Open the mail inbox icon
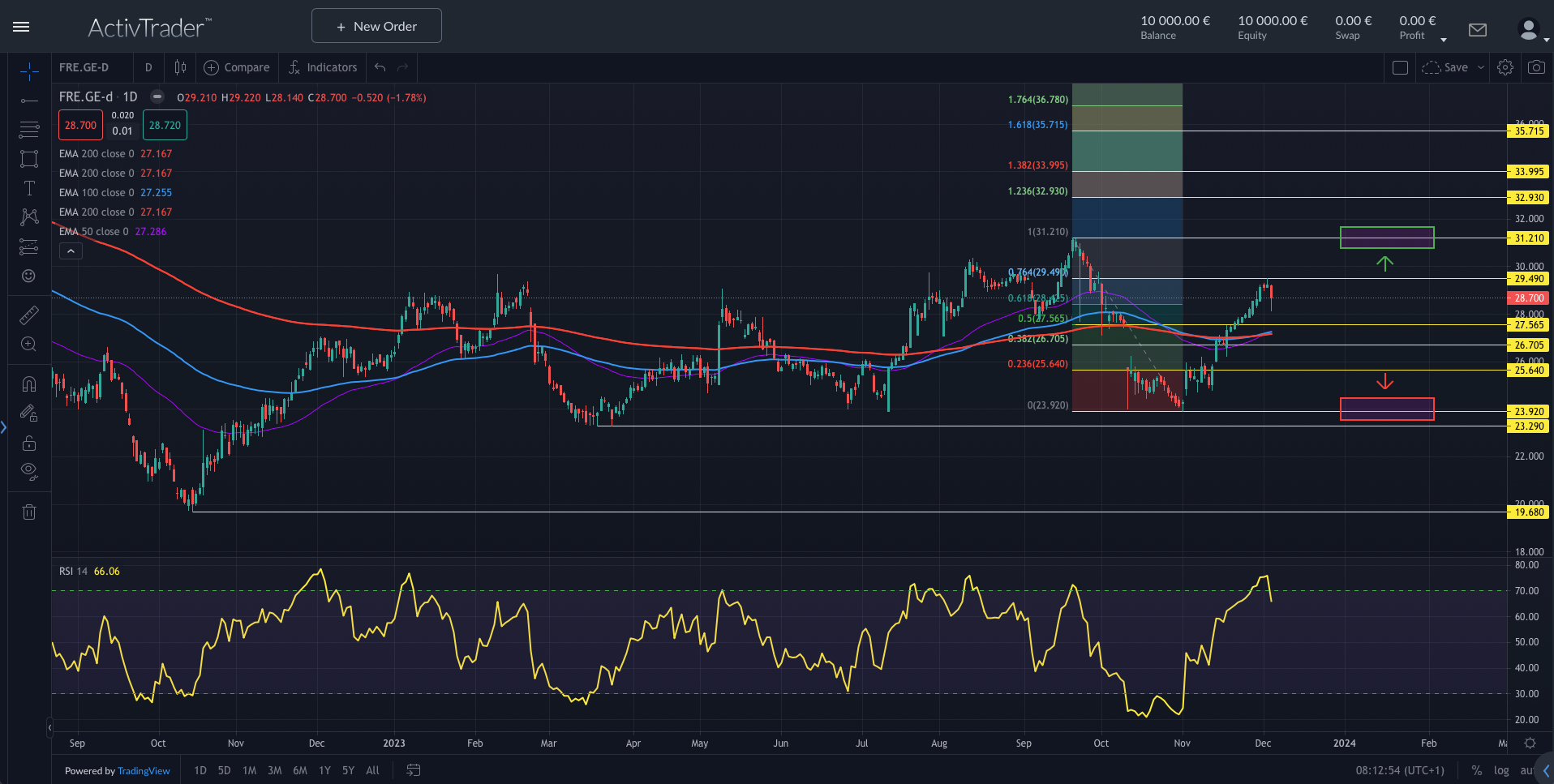 [x=1478, y=30]
